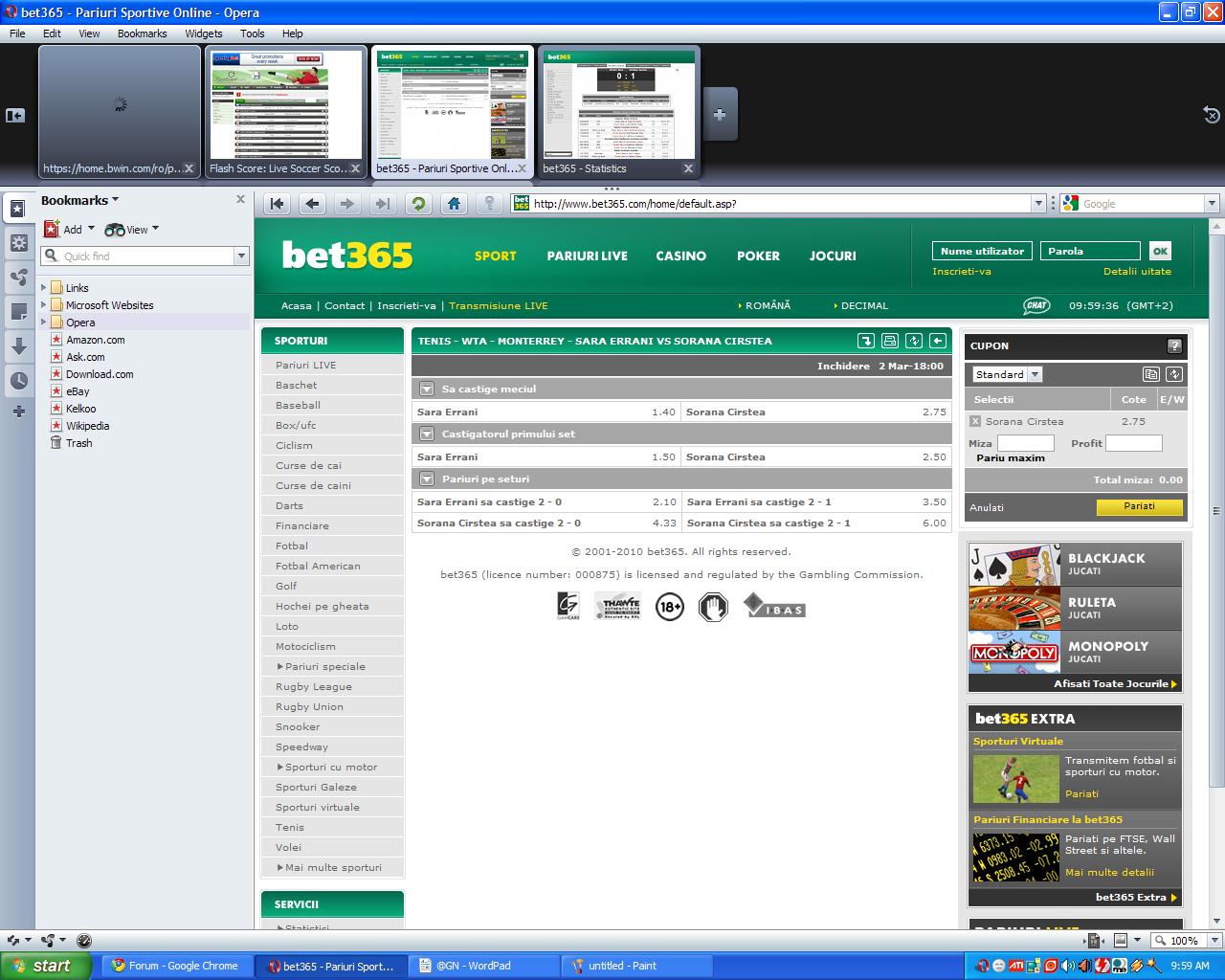Go forward to the next page
The height and width of the screenshot is (980, 1225).
(347, 204)
